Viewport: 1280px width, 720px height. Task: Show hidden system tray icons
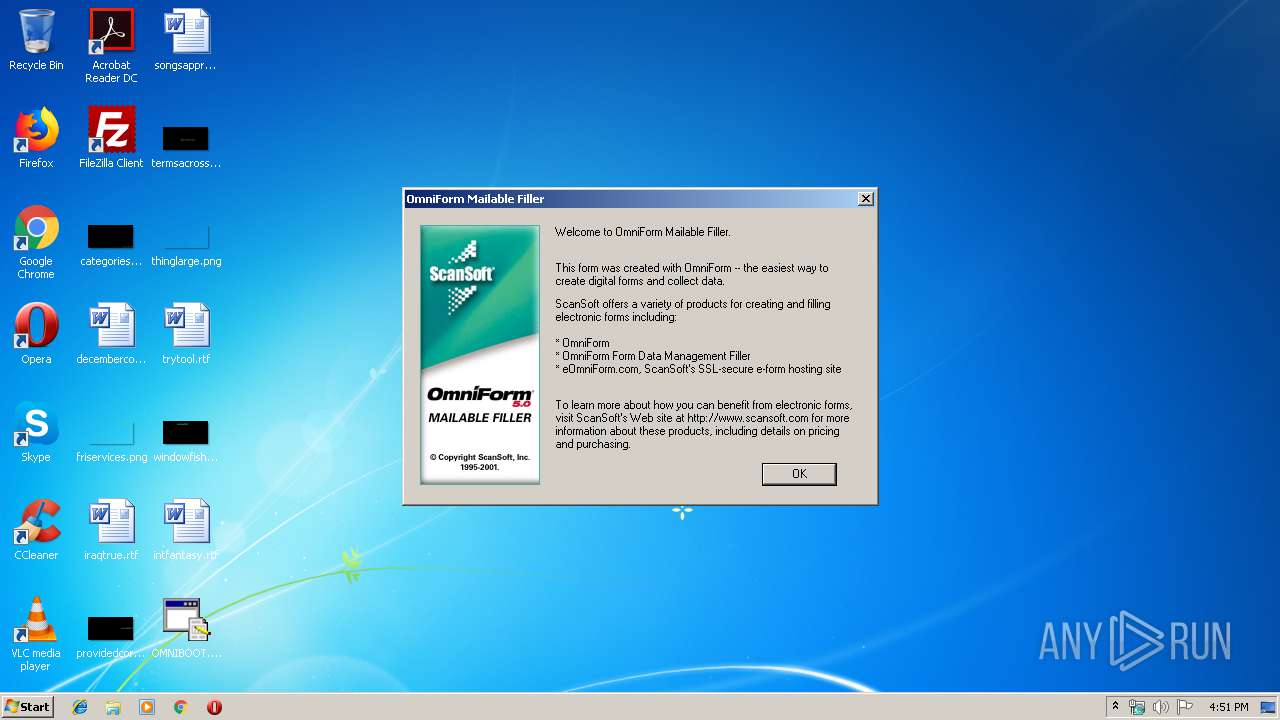[x=1115, y=707]
